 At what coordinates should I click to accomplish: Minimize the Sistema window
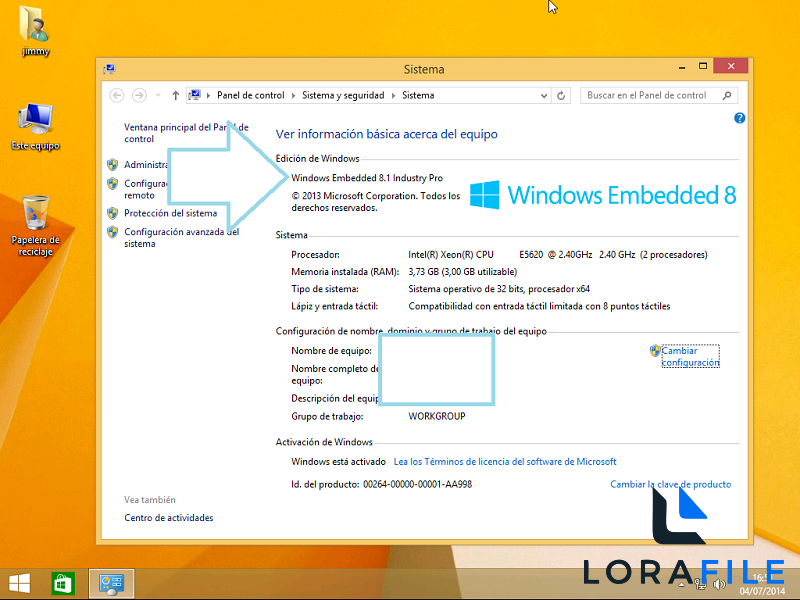(x=682, y=67)
